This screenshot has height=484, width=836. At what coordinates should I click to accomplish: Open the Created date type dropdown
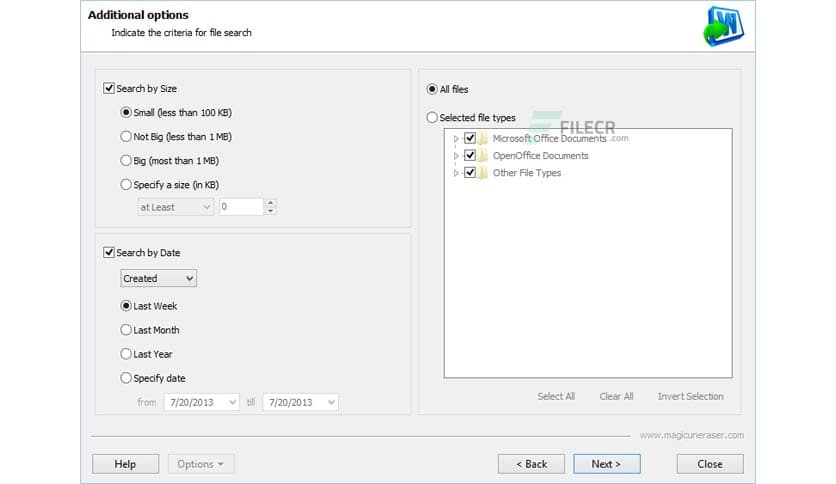coord(158,279)
